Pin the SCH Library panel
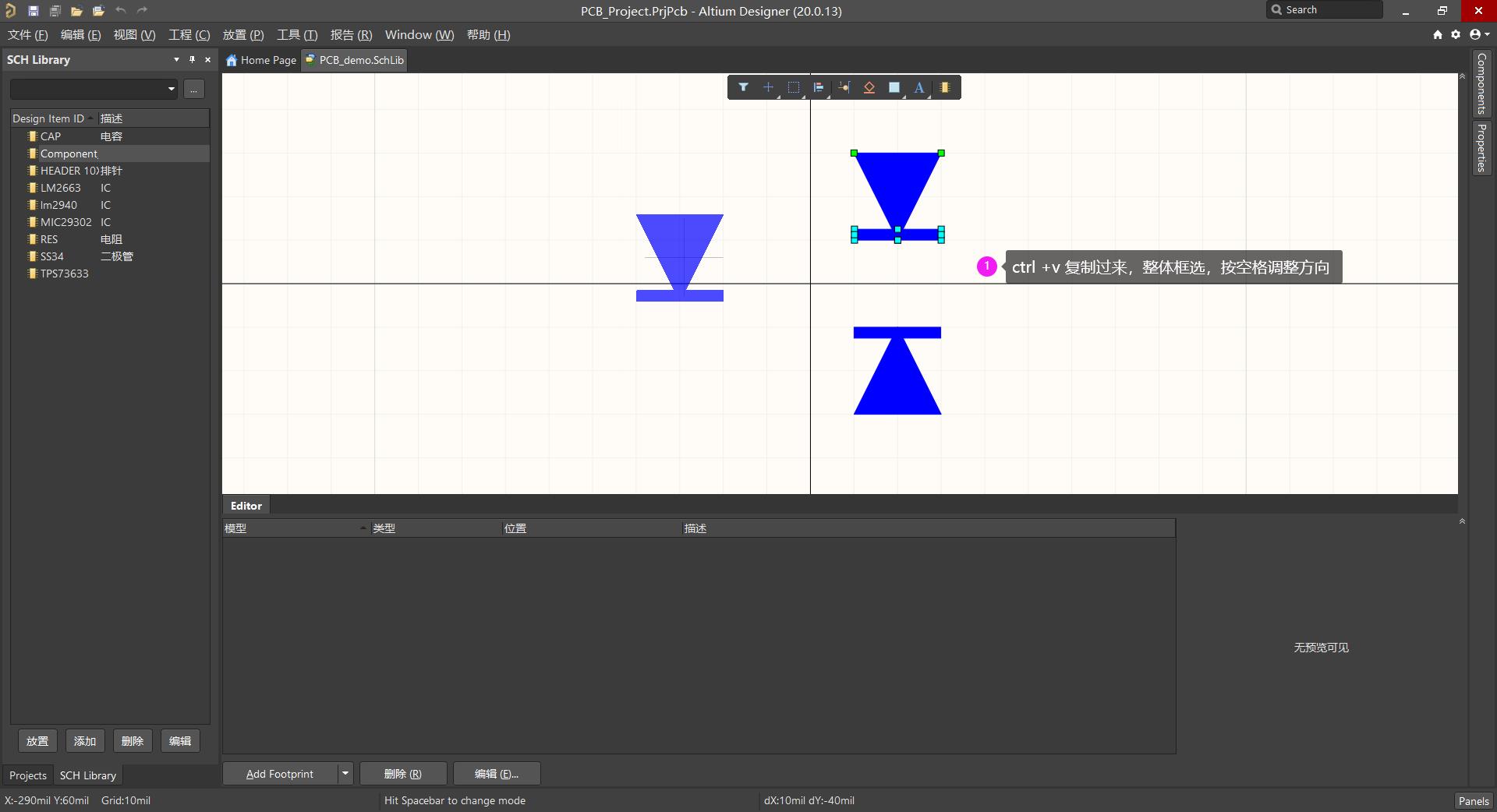 point(192,59)
